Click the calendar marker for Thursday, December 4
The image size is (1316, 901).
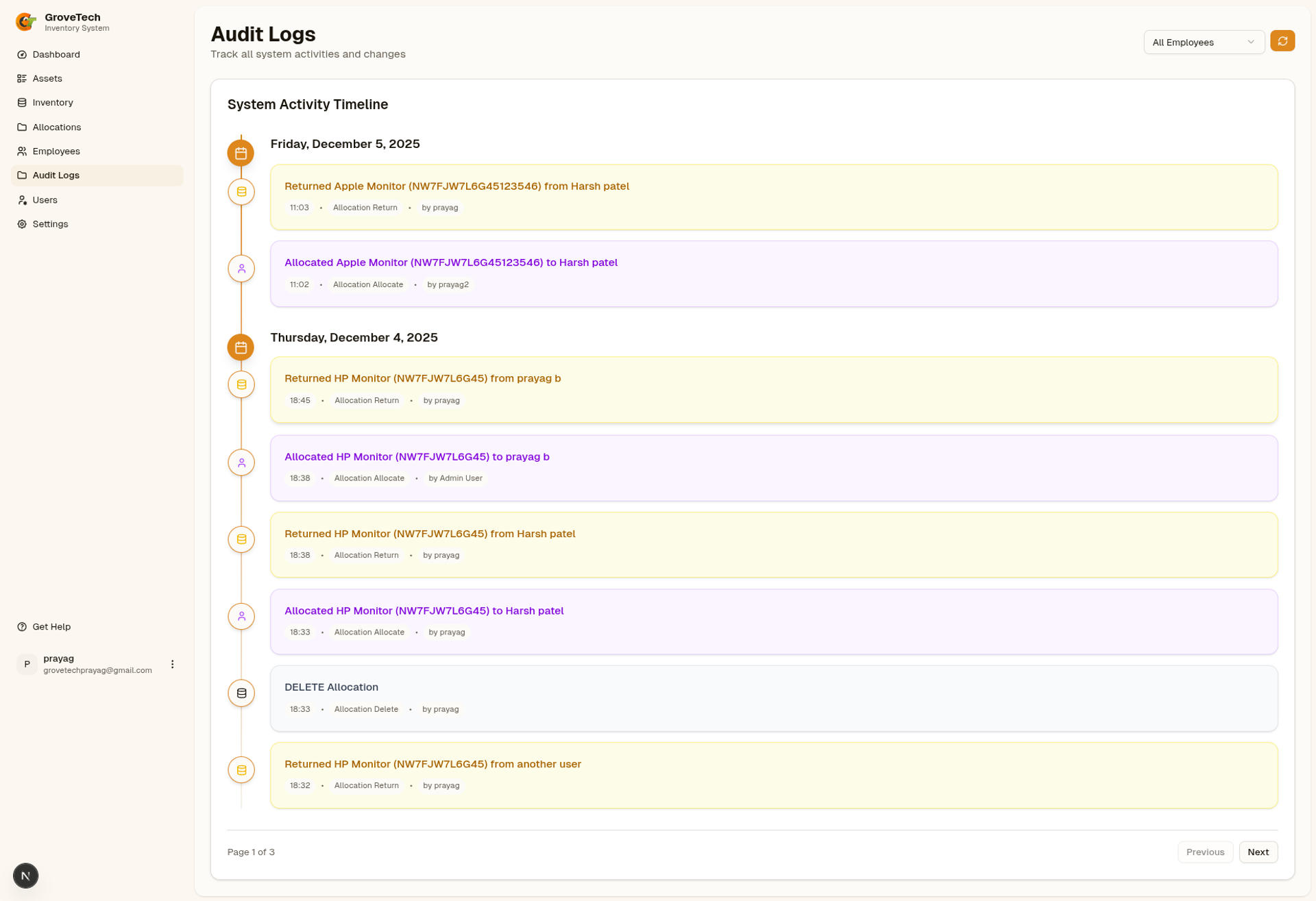coord(241,347)
